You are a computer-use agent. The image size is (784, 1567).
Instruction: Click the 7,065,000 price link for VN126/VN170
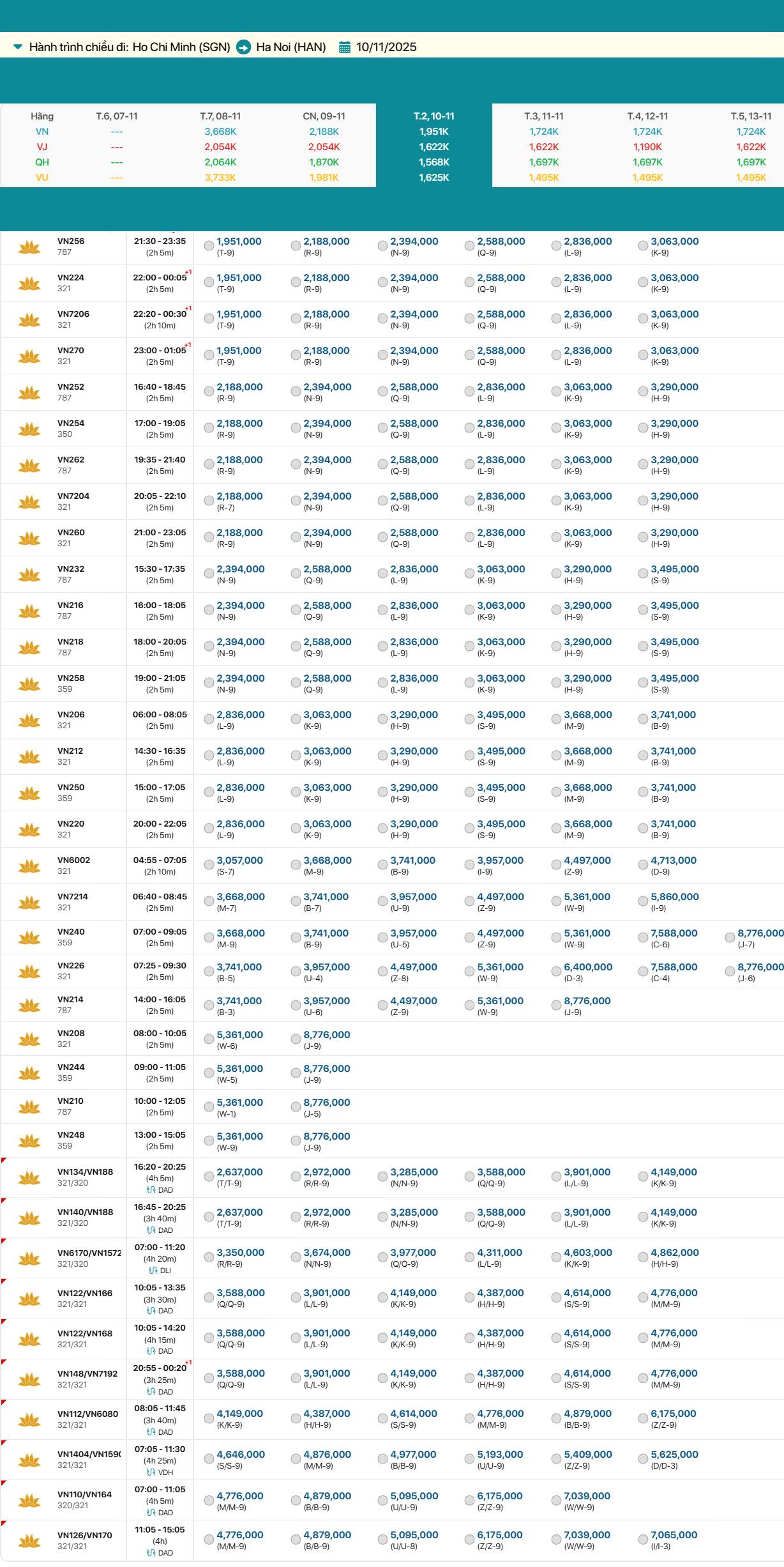pyautogui.click(x=674, y=1535)
